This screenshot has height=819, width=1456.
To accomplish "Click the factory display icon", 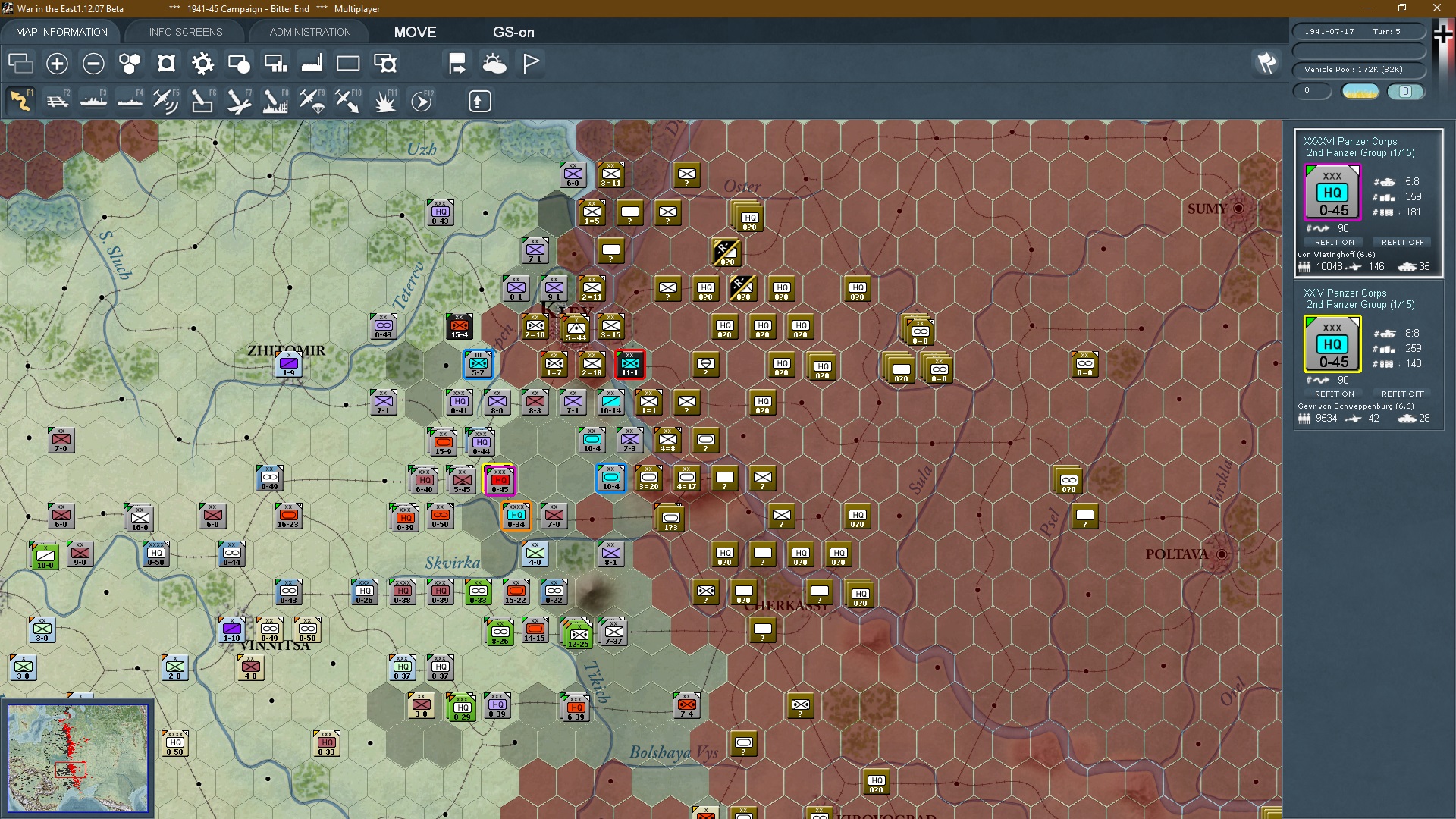I will point(312,64).
